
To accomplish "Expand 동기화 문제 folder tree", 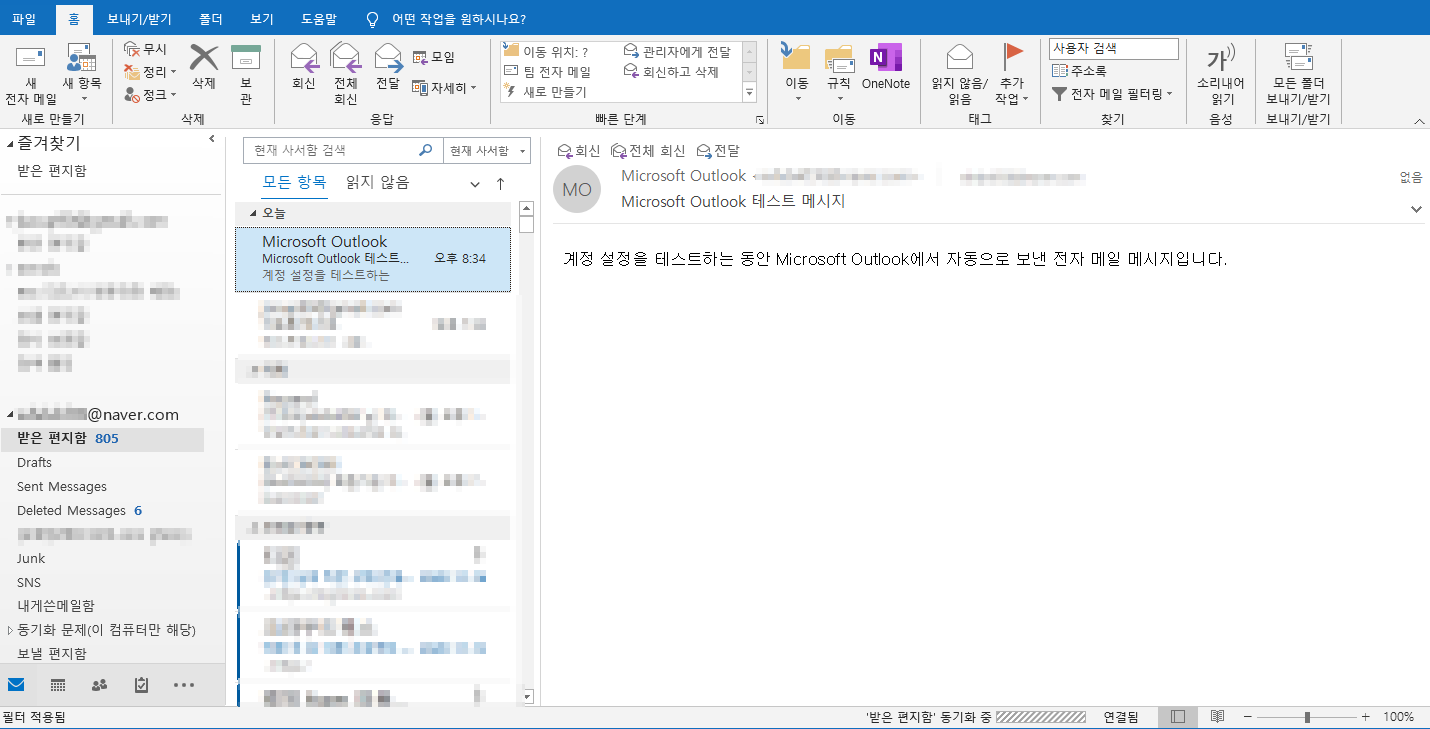I will click(10, 630).
